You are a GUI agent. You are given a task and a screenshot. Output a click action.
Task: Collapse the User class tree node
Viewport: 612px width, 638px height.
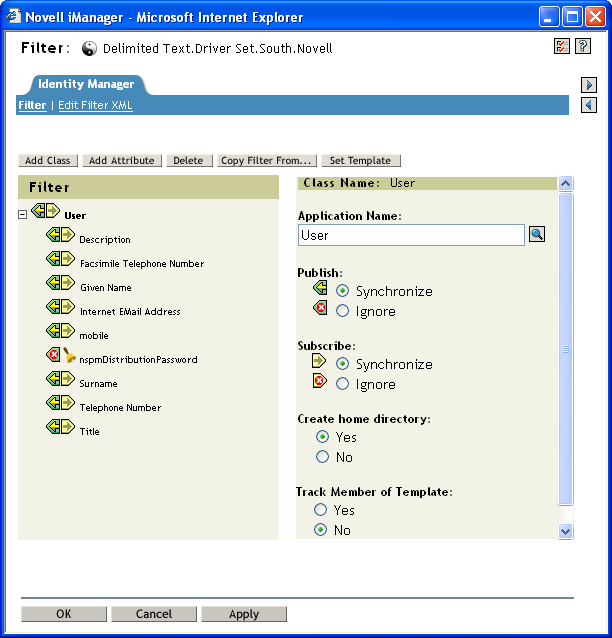click(x=23, y=214)
